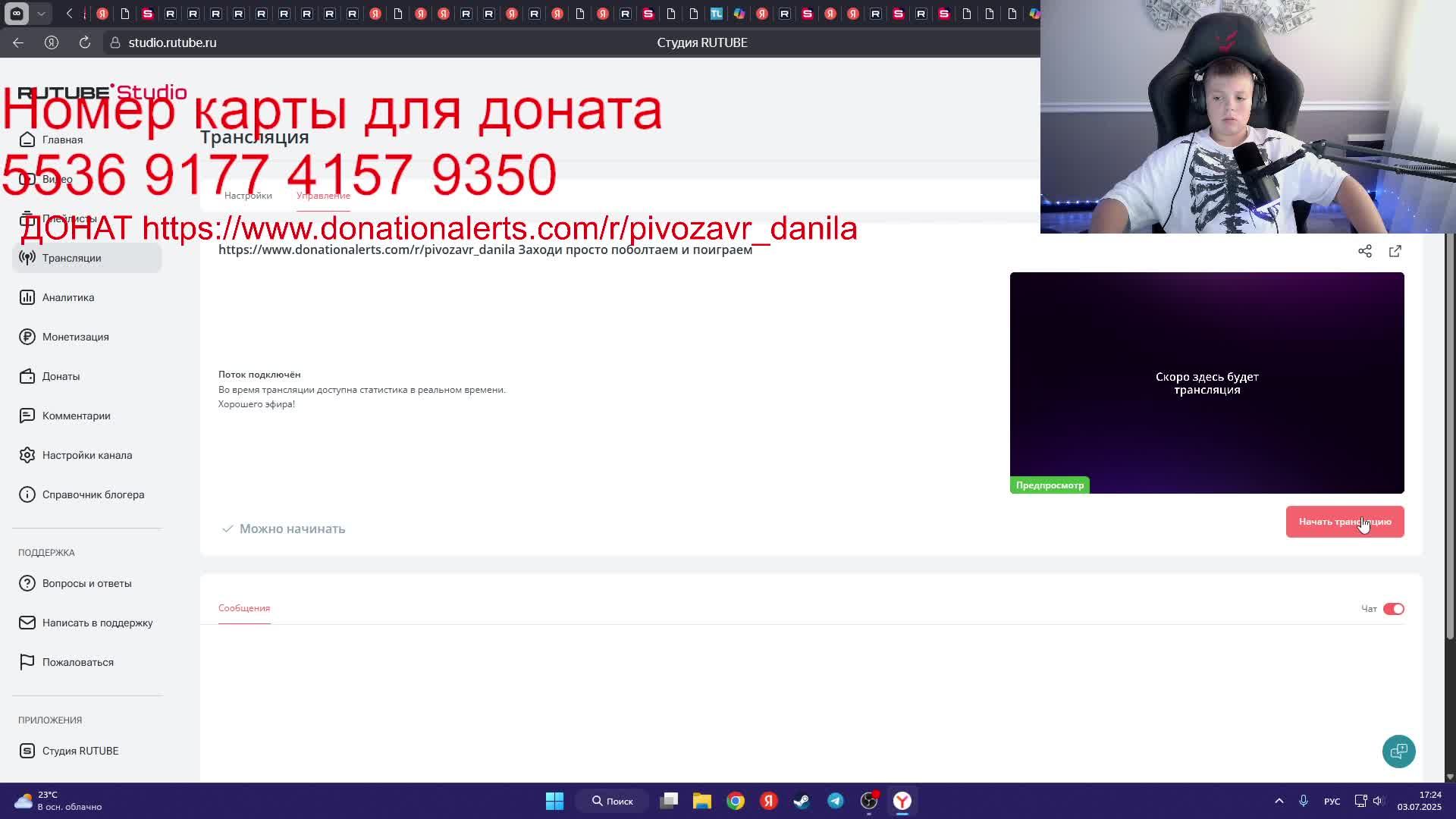Select the Сообщения tab
Image resolution: width=1456 pixels, height=819 pixels.
(244, 608)
